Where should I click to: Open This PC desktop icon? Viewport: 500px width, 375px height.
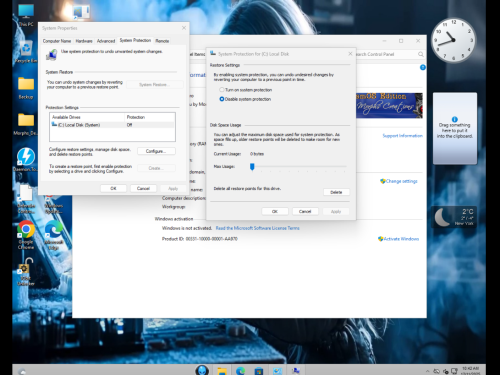26,15
